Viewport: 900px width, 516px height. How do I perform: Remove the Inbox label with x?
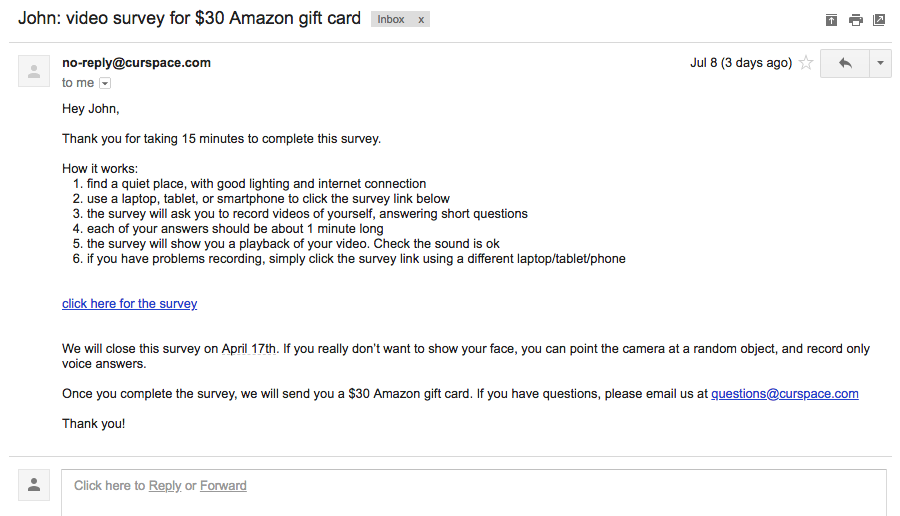tap(421, 20)
